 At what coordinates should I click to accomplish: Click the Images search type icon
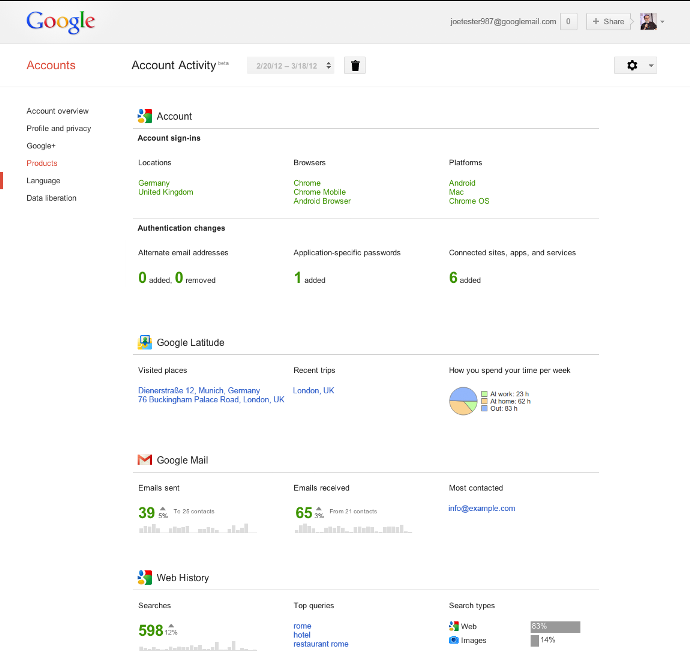[454, 639]
